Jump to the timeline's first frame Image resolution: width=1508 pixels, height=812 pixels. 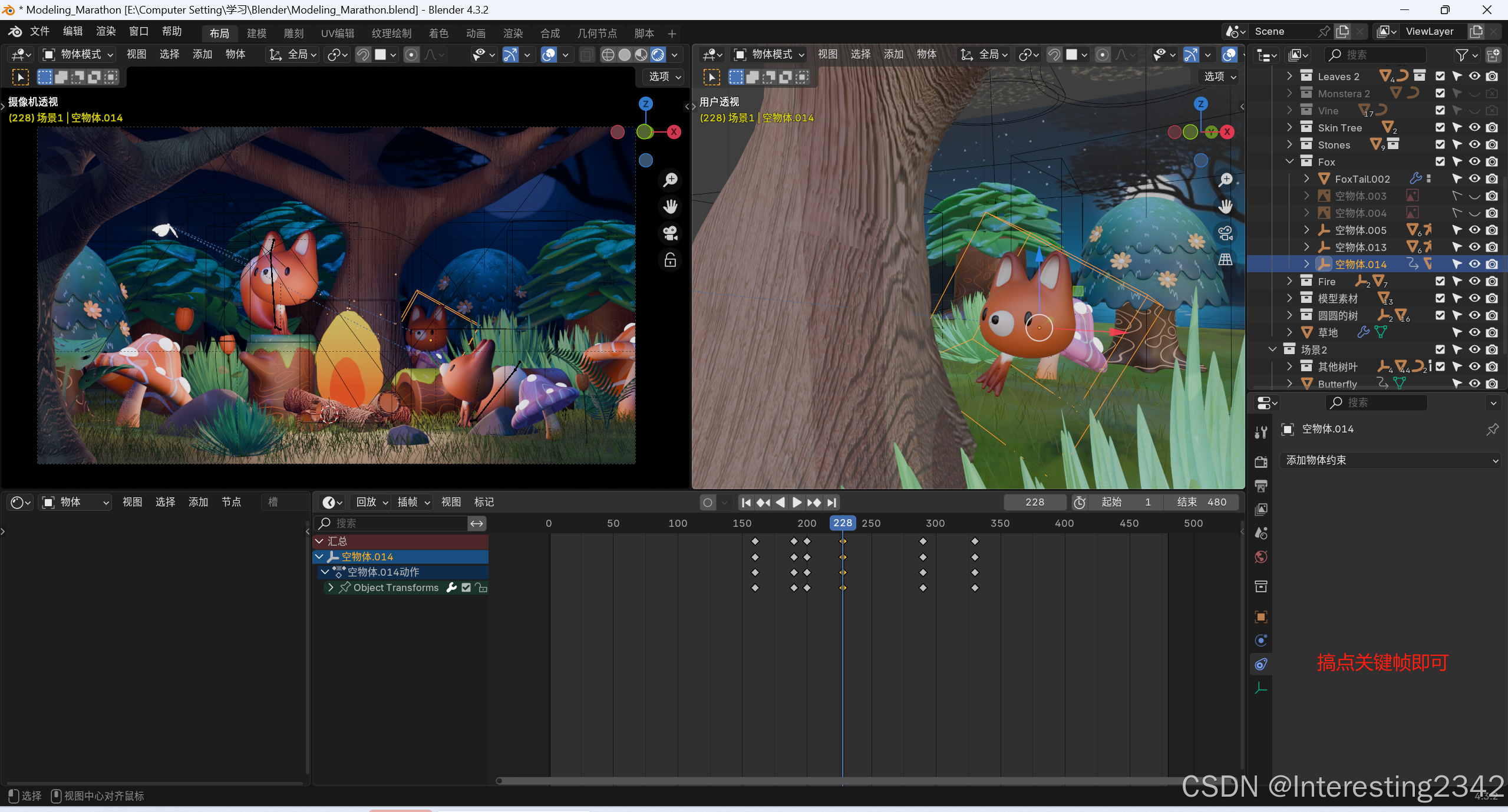[746, 502]
